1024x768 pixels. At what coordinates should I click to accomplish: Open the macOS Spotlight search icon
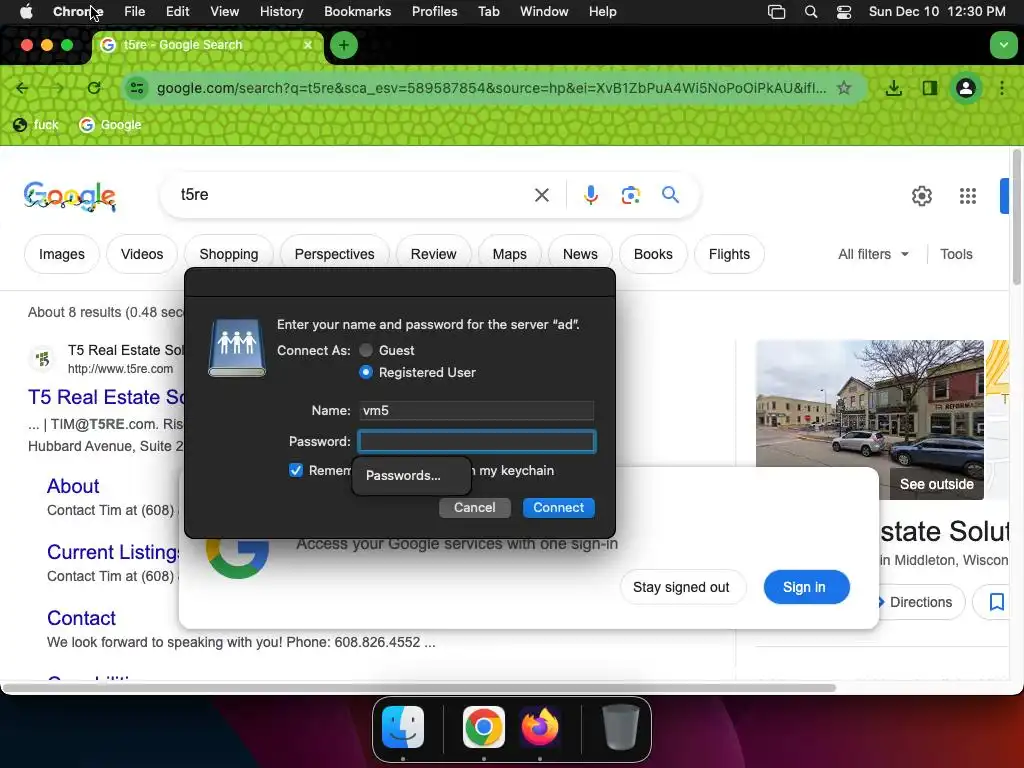tap(810, 12)
